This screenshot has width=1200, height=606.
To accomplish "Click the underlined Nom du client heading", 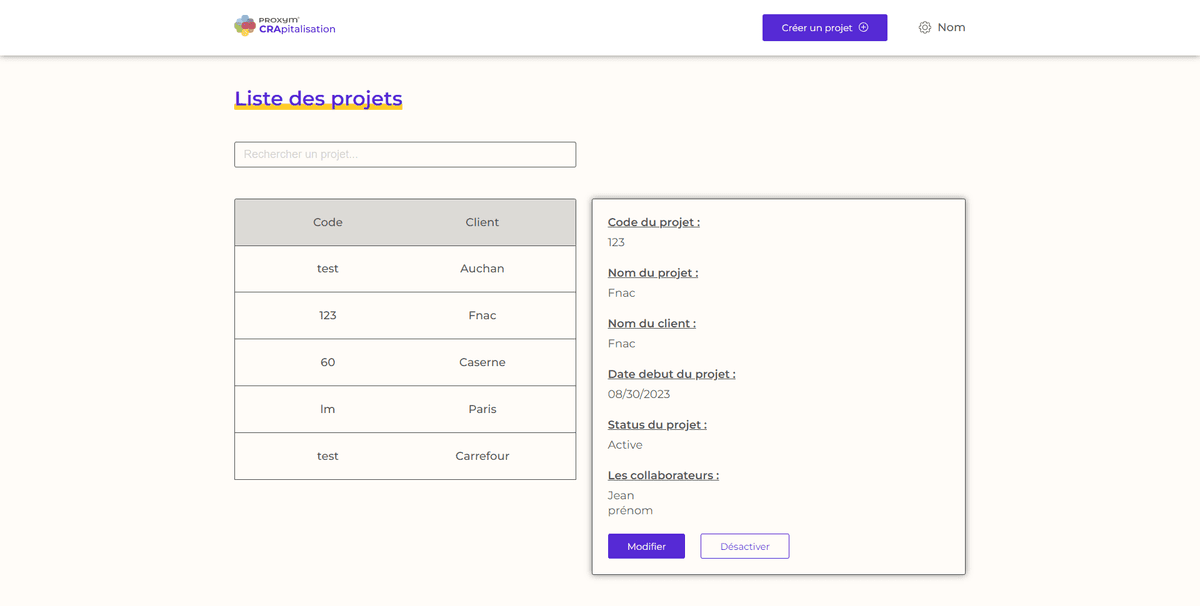I will (651, 323).
